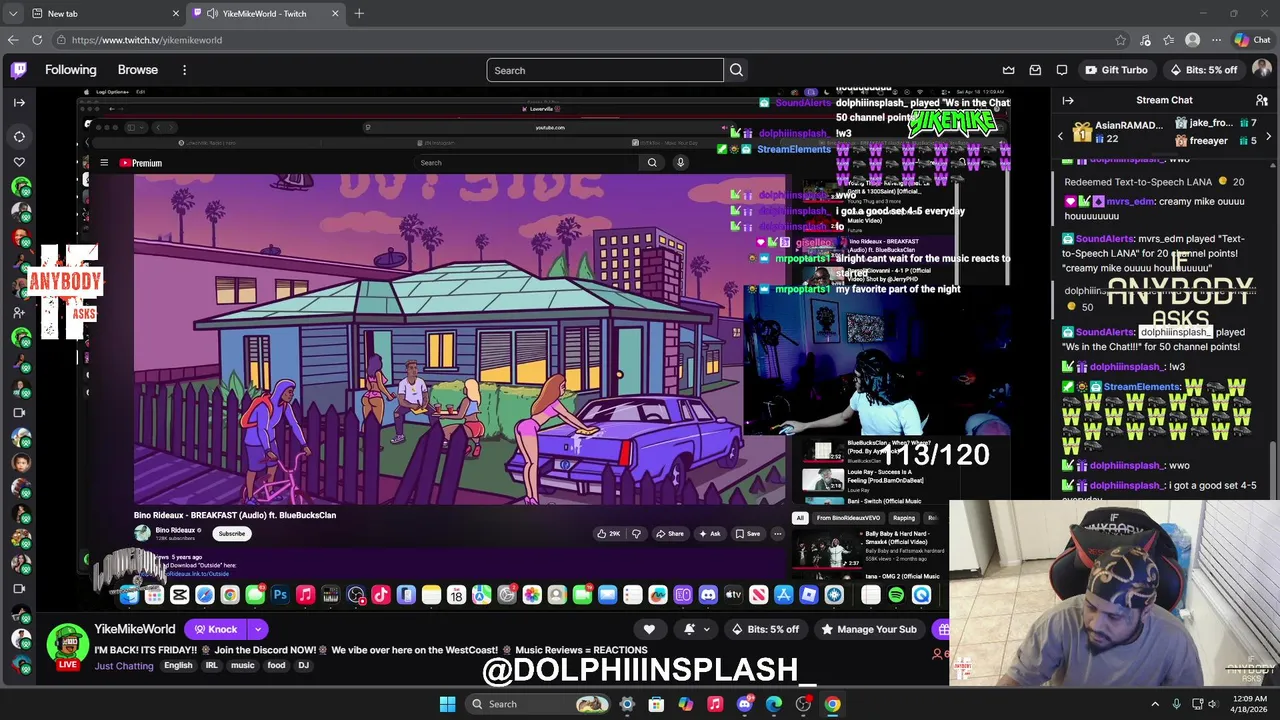Select the English tag

(178, 666)
